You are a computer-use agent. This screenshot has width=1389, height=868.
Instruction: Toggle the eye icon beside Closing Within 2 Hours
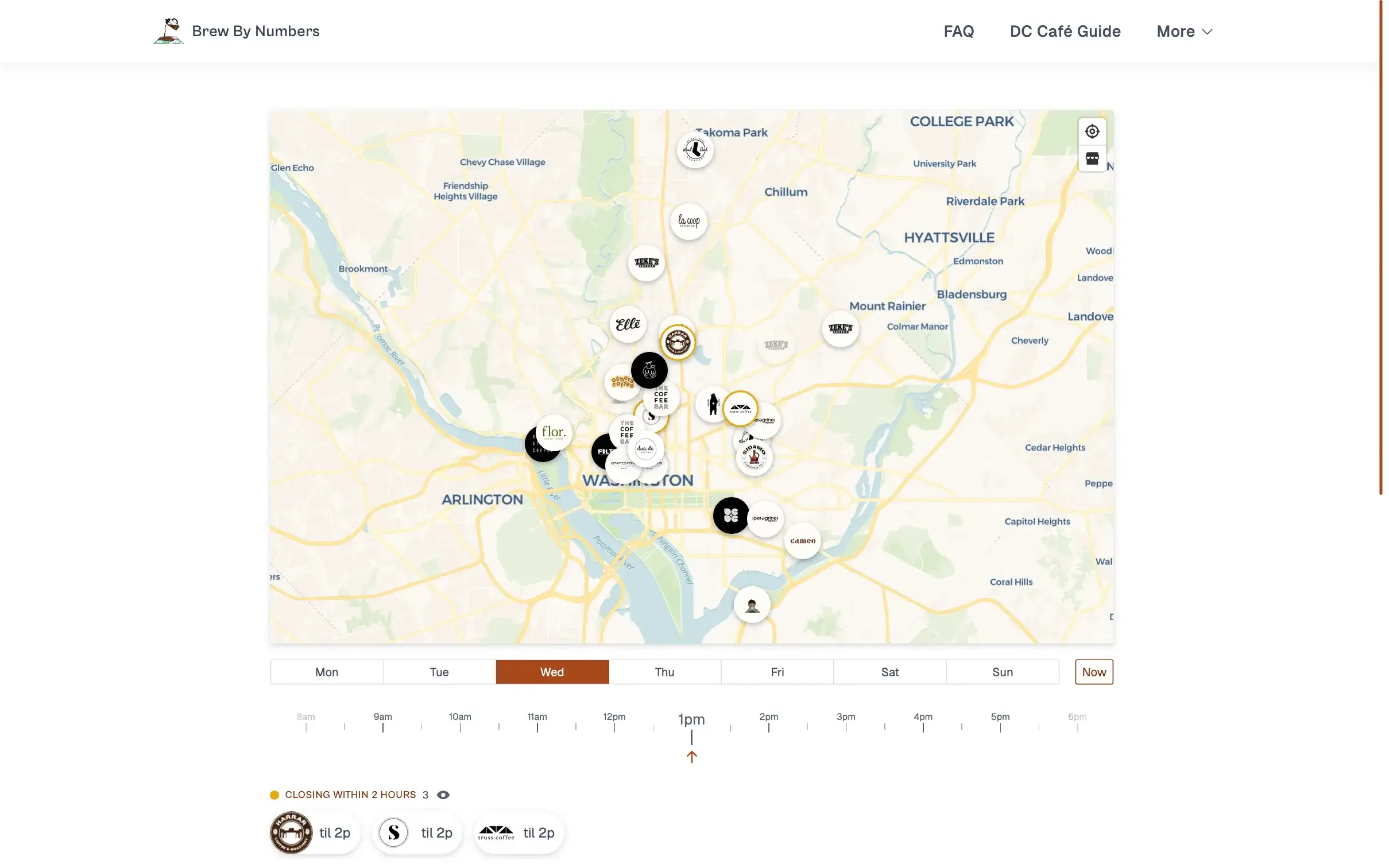tap(443, 795)
